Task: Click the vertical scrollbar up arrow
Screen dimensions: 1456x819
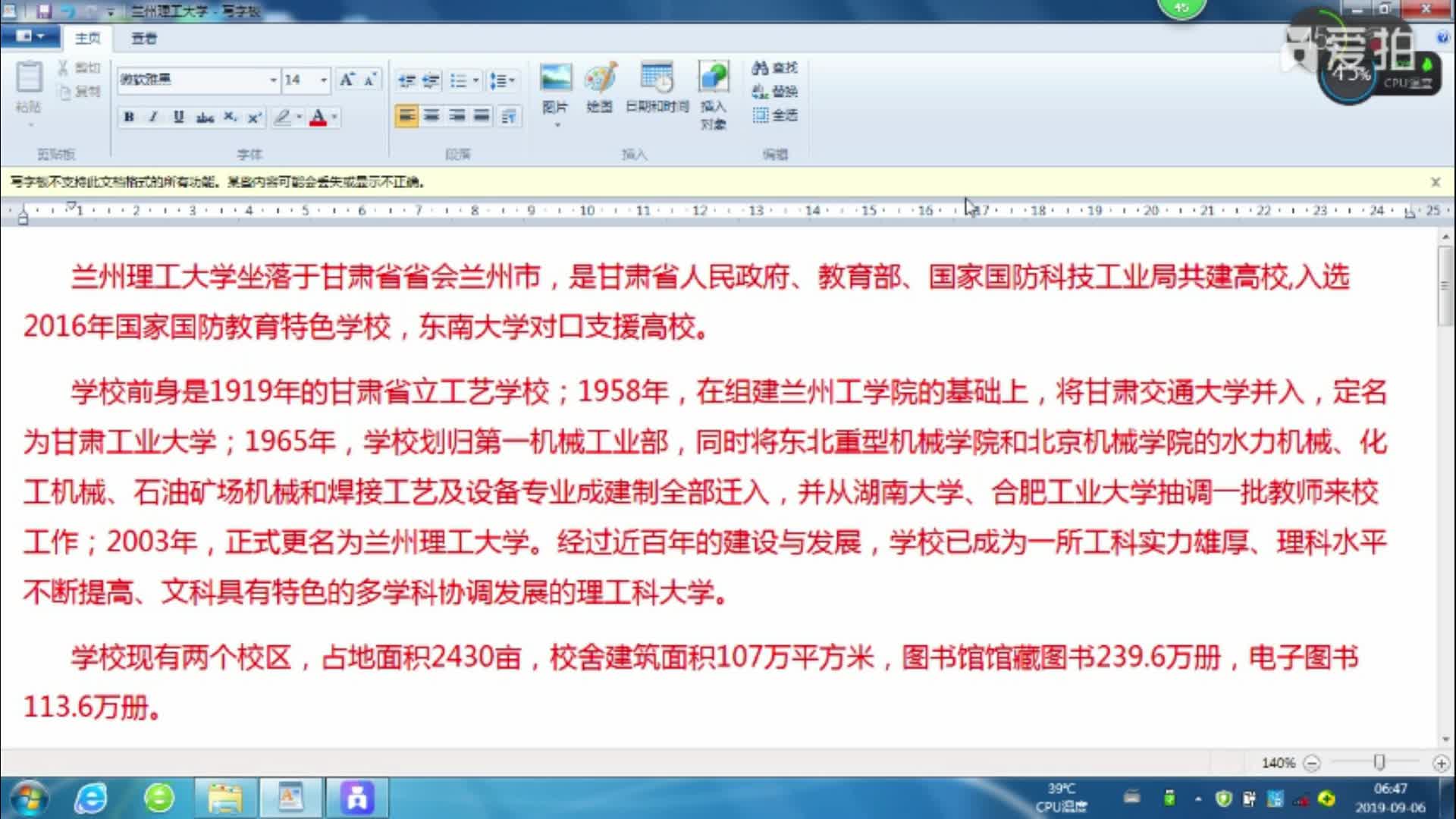Action: click(1445, 237)
